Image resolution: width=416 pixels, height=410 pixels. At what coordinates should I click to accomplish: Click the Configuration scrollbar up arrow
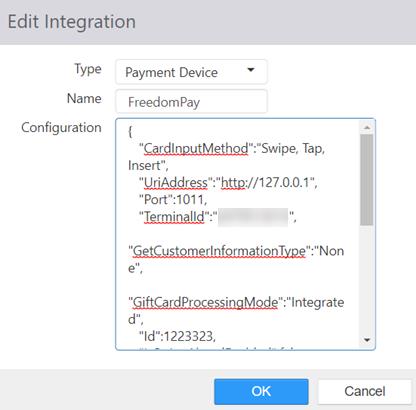(x=367, y=127)
